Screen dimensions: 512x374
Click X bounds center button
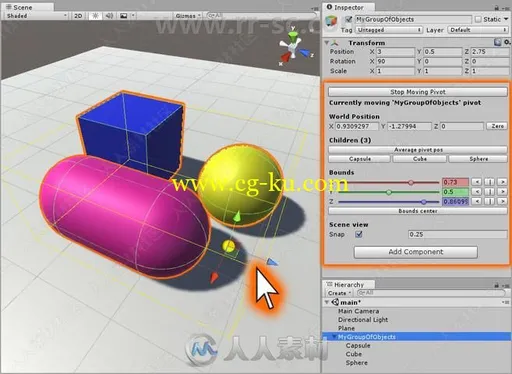(x=489, y=182)
